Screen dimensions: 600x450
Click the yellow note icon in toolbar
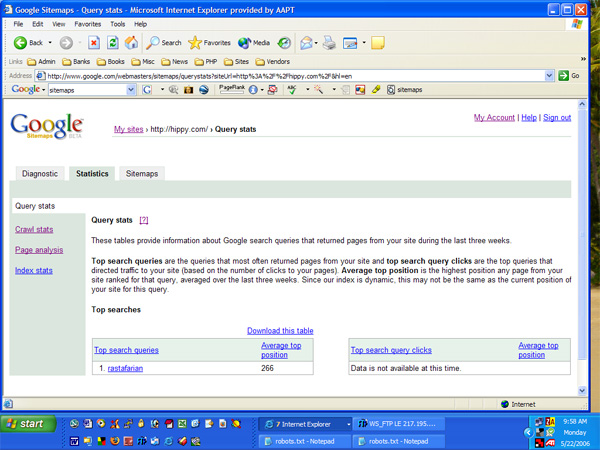[x=378, y=43]
